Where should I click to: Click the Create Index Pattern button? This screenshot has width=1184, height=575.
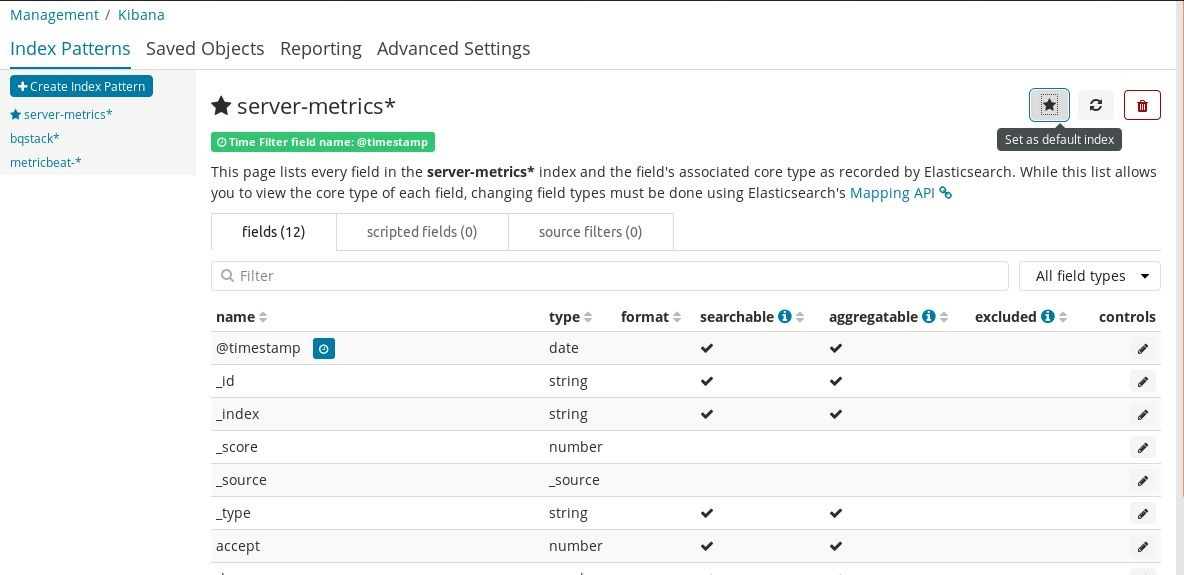click(81, 87)
